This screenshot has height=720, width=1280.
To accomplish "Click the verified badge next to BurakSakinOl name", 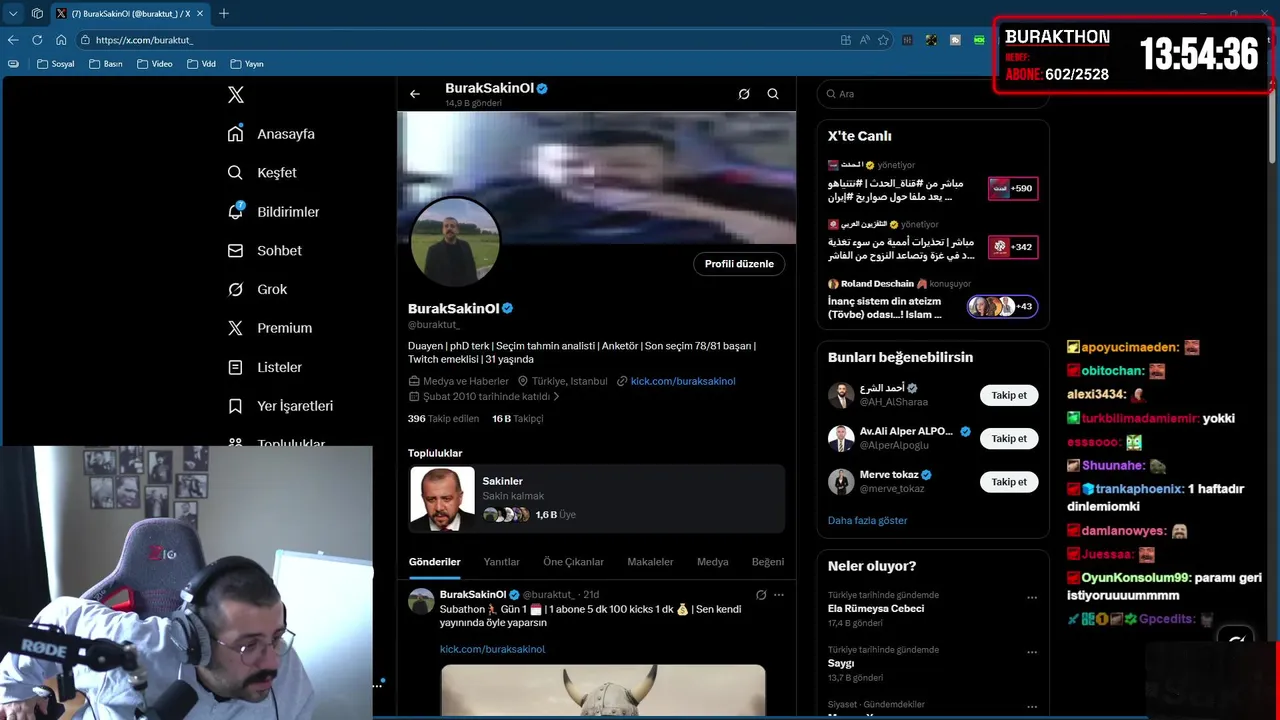I will pos(508,308).
